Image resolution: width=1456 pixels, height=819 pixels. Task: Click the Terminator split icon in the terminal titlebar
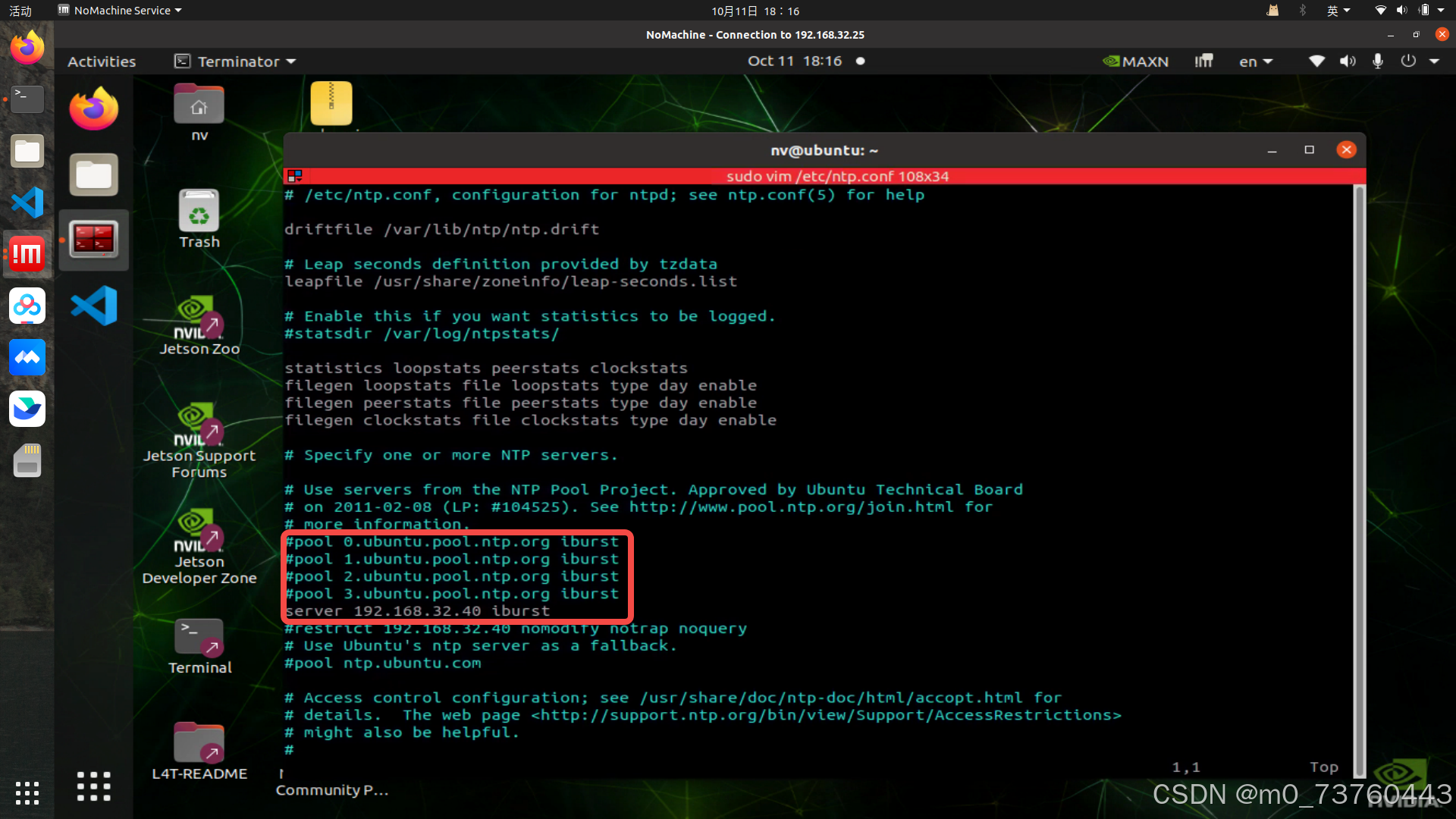(294, 176)
